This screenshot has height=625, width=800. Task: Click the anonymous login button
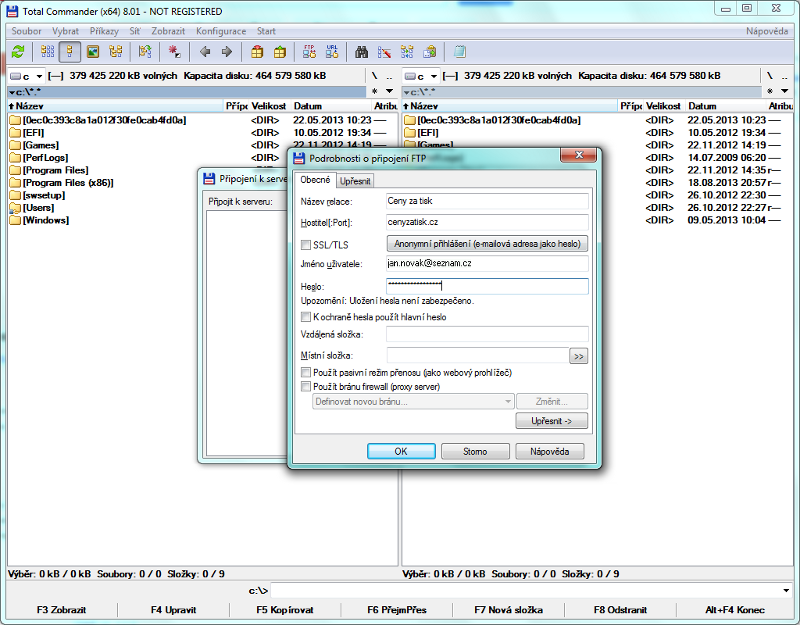(487, 244)
